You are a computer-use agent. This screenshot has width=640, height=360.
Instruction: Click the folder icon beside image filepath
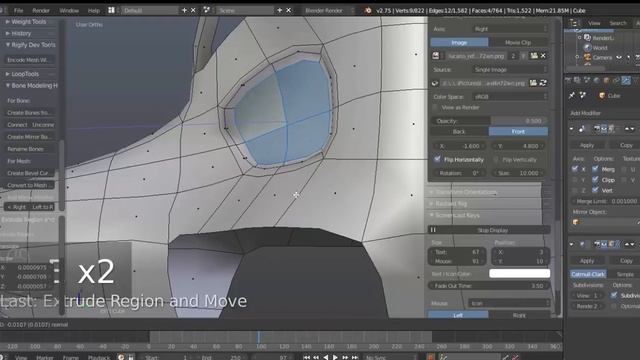tap(533, 83)
